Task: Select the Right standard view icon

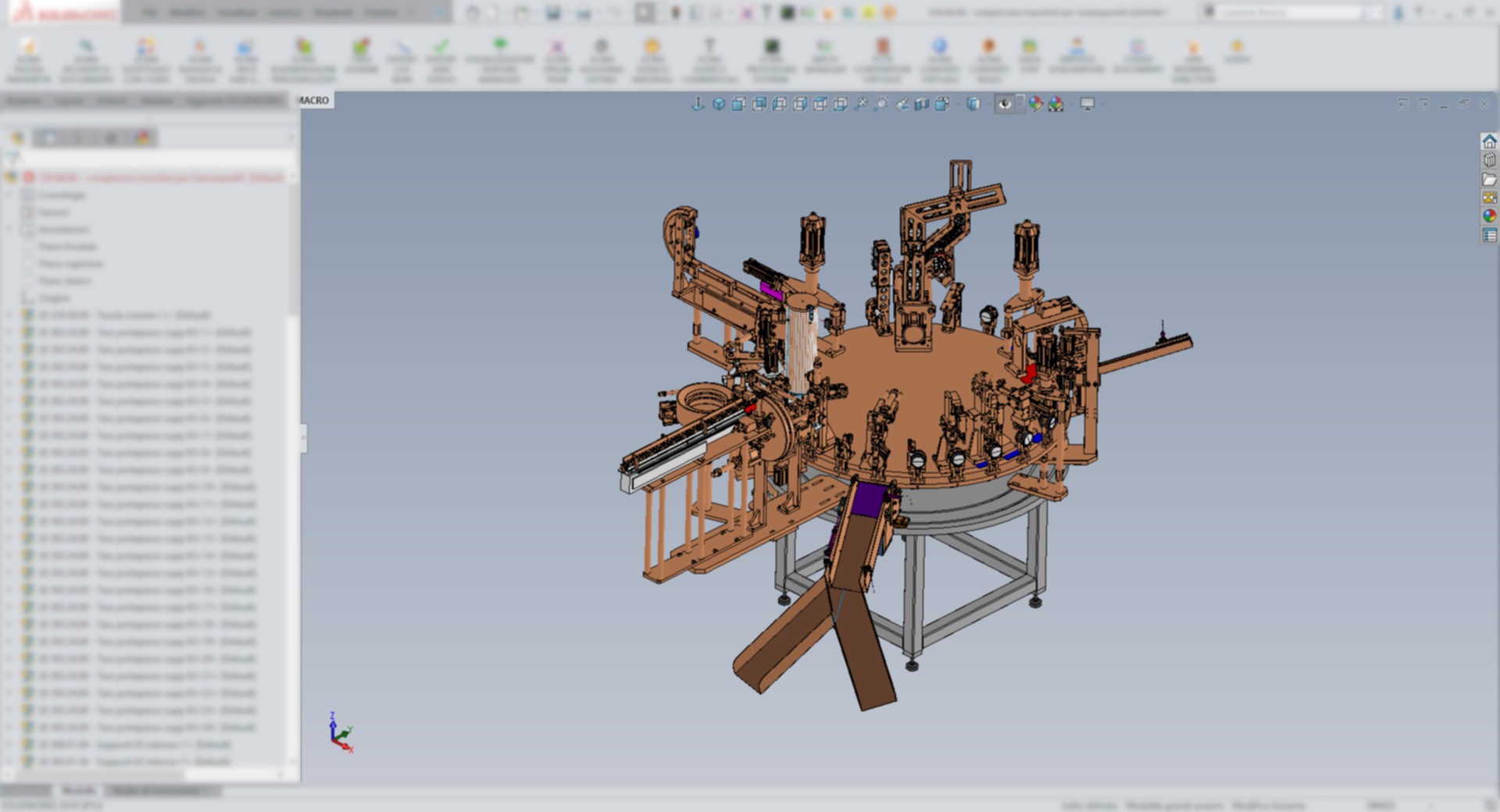Action: point(800,104)
